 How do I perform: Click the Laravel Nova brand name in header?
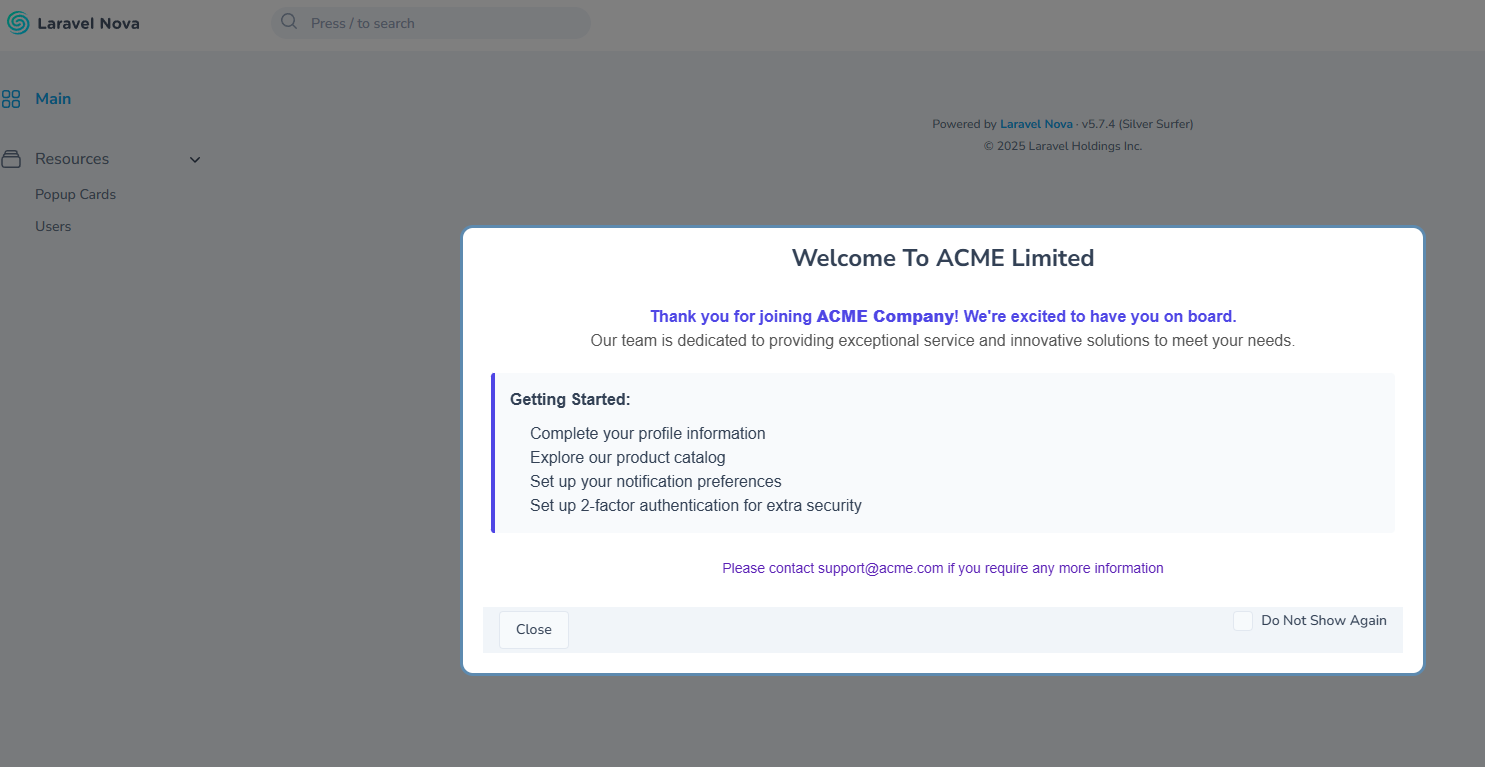[88, 23]
